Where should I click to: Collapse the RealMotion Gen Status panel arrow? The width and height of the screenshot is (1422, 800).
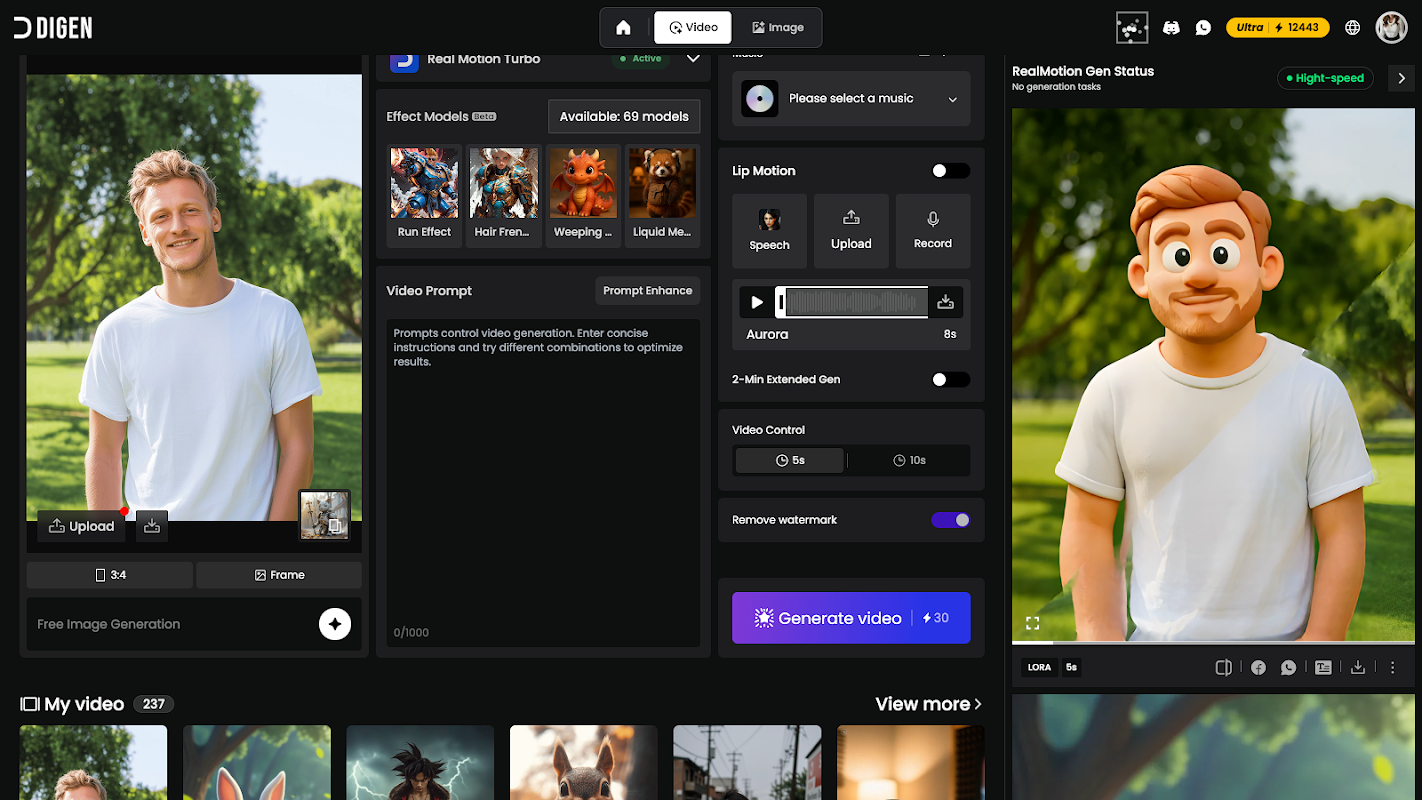click(1401, 78)
